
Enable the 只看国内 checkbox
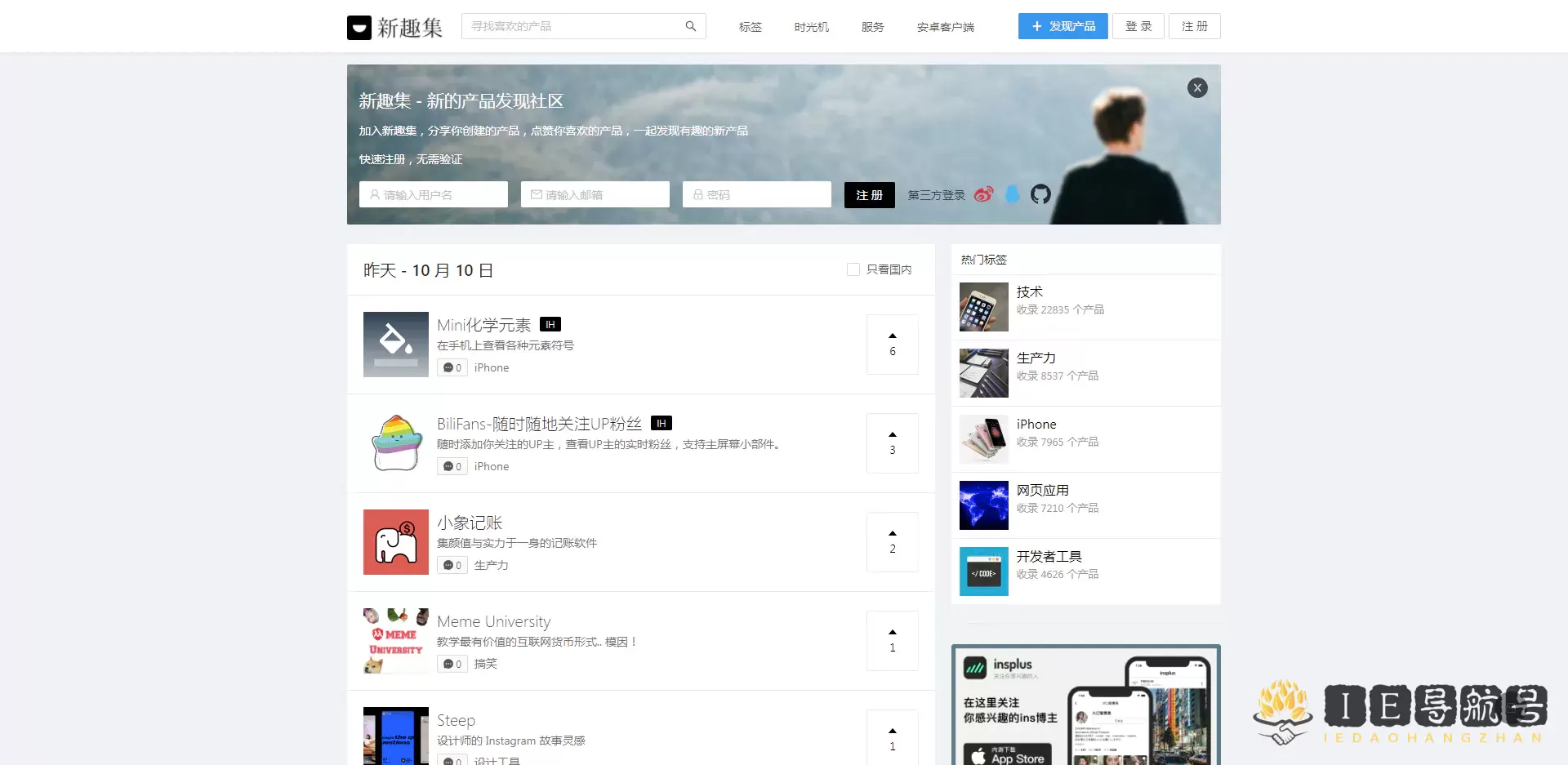[853, 269]
